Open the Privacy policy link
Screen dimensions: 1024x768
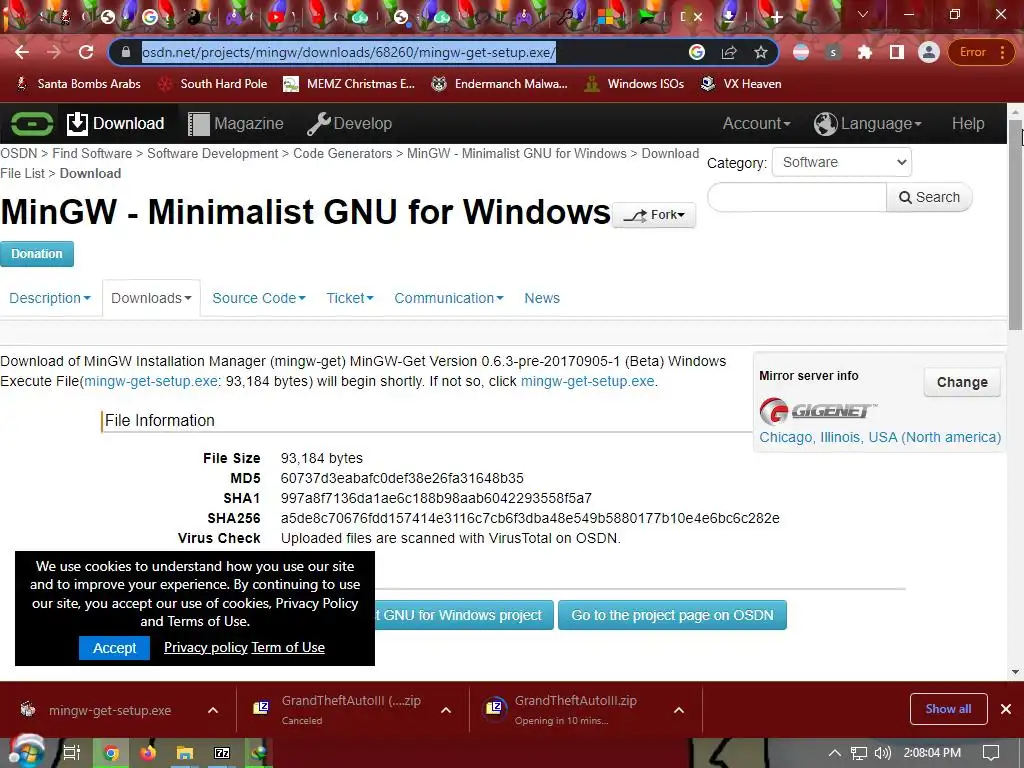[206, 647]
